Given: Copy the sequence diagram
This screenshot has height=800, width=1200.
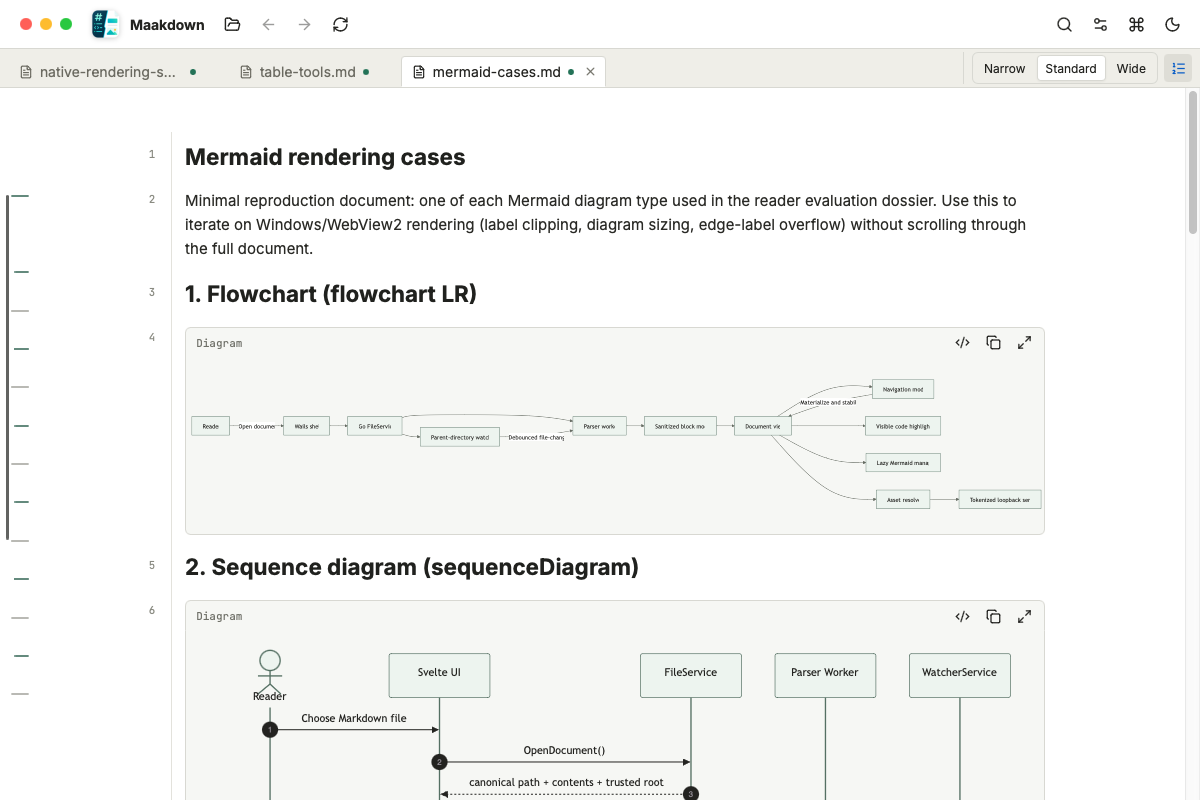Looking at the screenshot, I should point(993,616).
